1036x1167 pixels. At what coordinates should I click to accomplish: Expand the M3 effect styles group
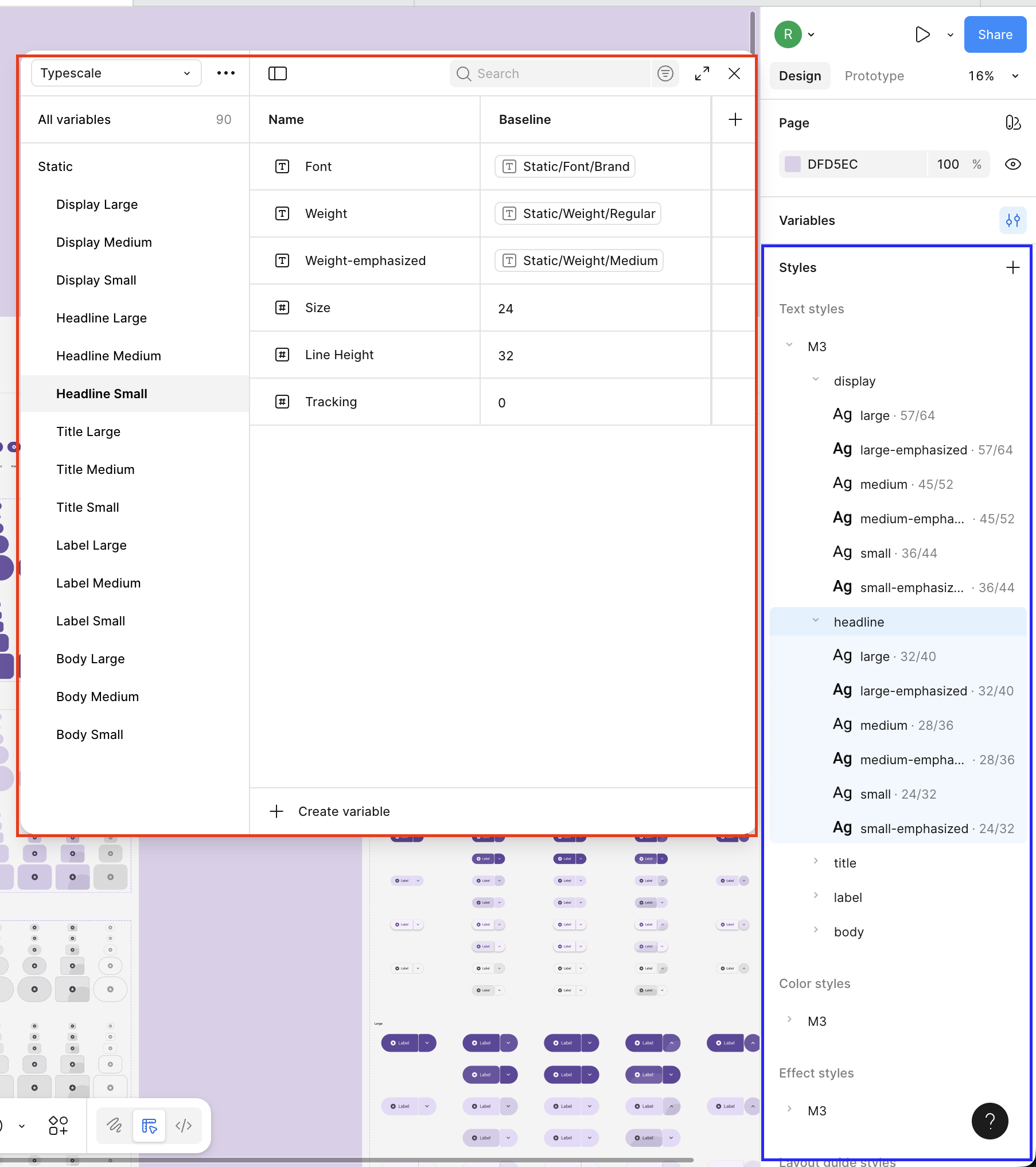click(x=789, y=1110)
